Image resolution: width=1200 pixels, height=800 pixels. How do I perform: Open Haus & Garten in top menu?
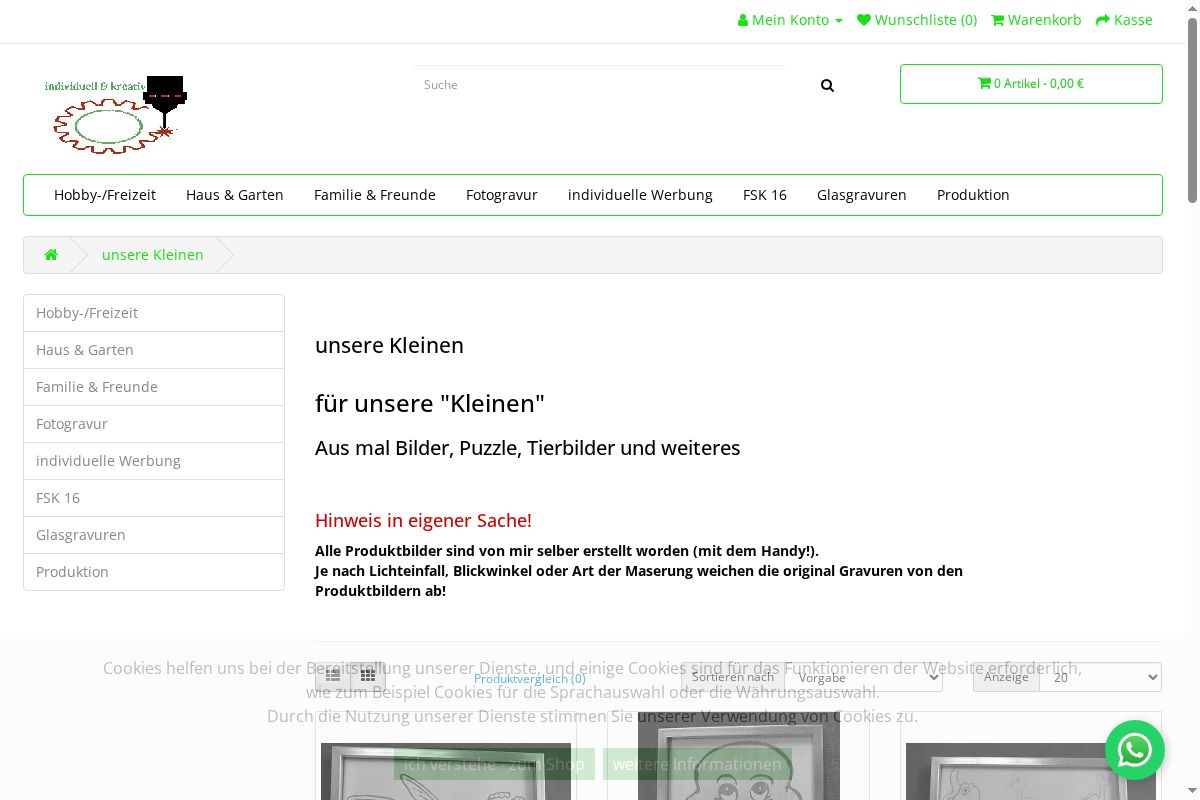(x=235, y=195)
